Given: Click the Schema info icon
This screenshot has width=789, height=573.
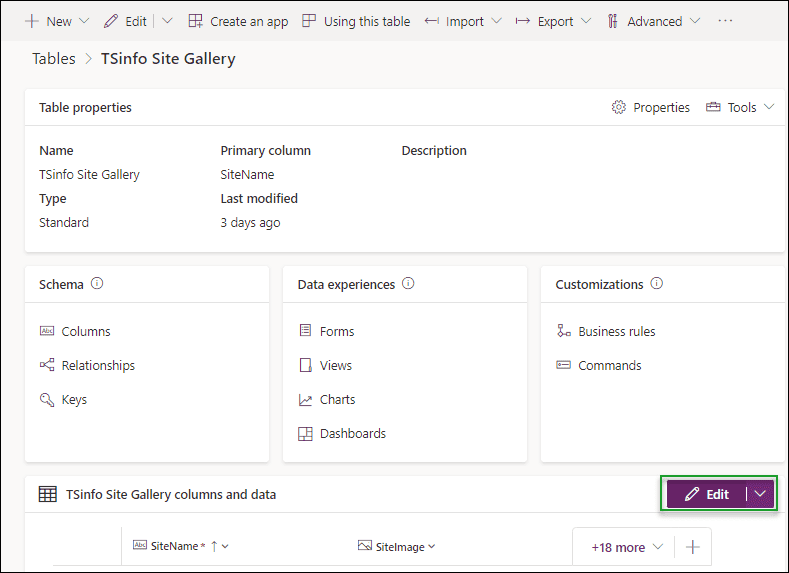Looking at the screenshot, I should [x=97, y=283].
